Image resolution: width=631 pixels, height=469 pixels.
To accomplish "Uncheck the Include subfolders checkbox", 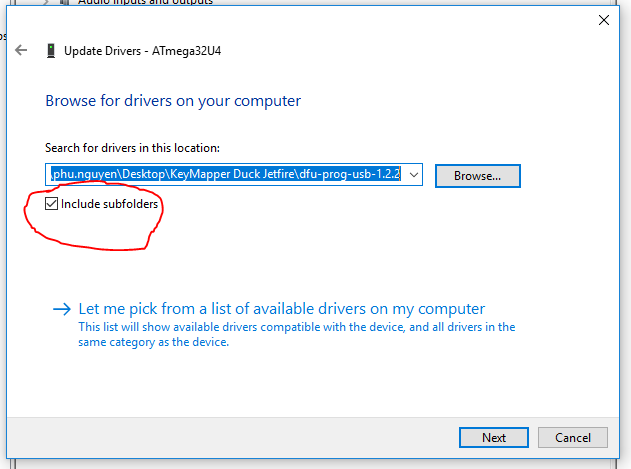I will pyautogui.click(x=52, y=204).
